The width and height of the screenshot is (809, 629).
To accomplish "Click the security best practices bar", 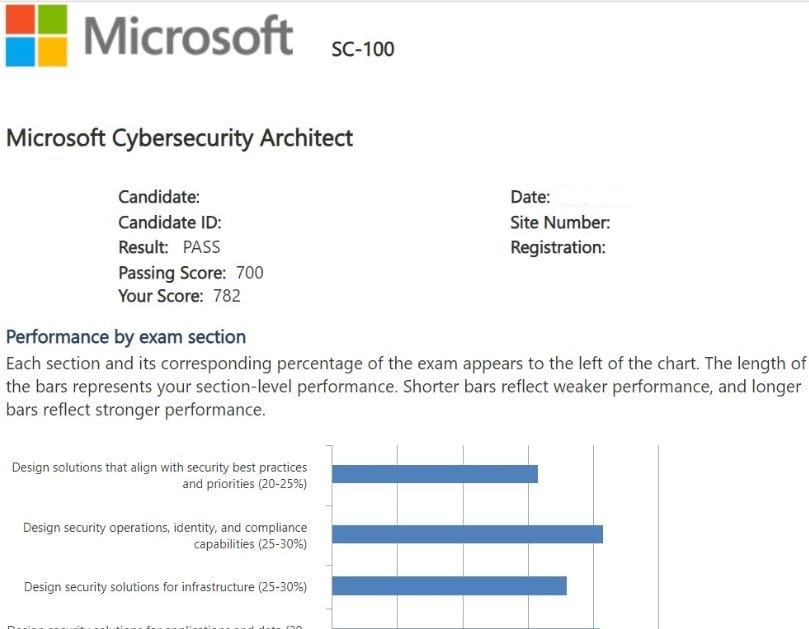I will pyautogui.click(x=435, y=474).
